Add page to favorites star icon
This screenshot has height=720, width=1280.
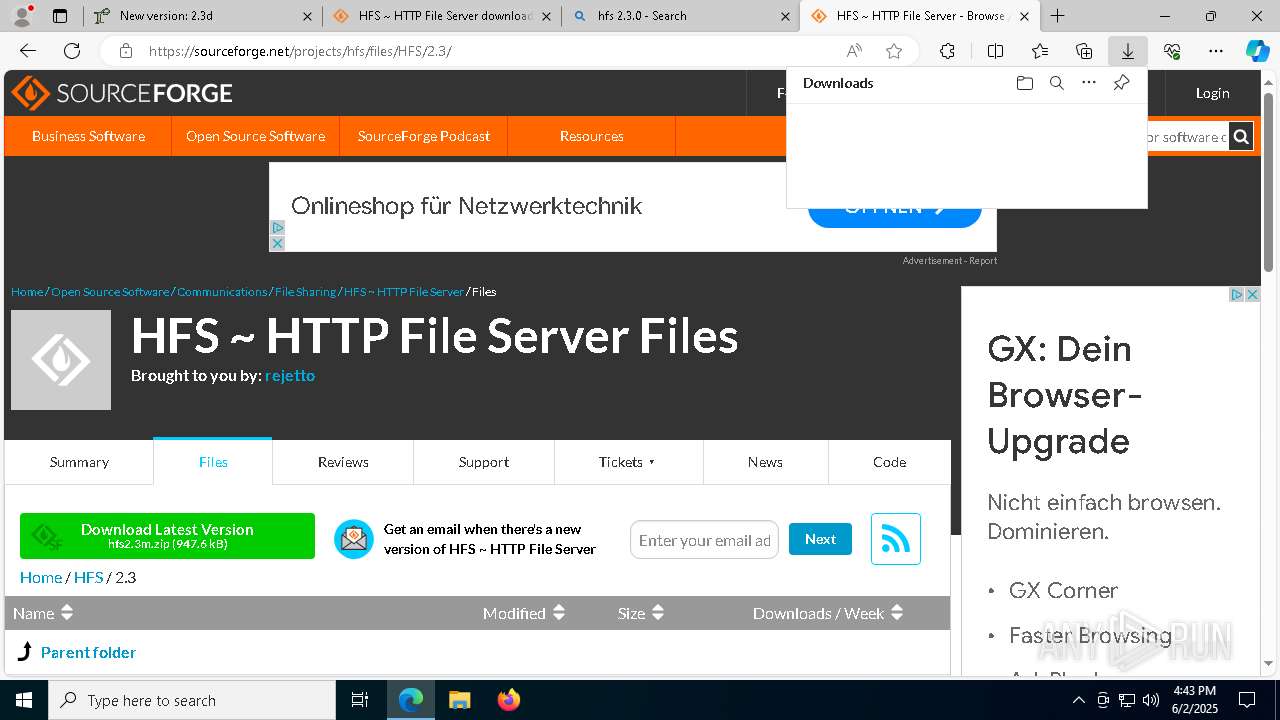894,51
